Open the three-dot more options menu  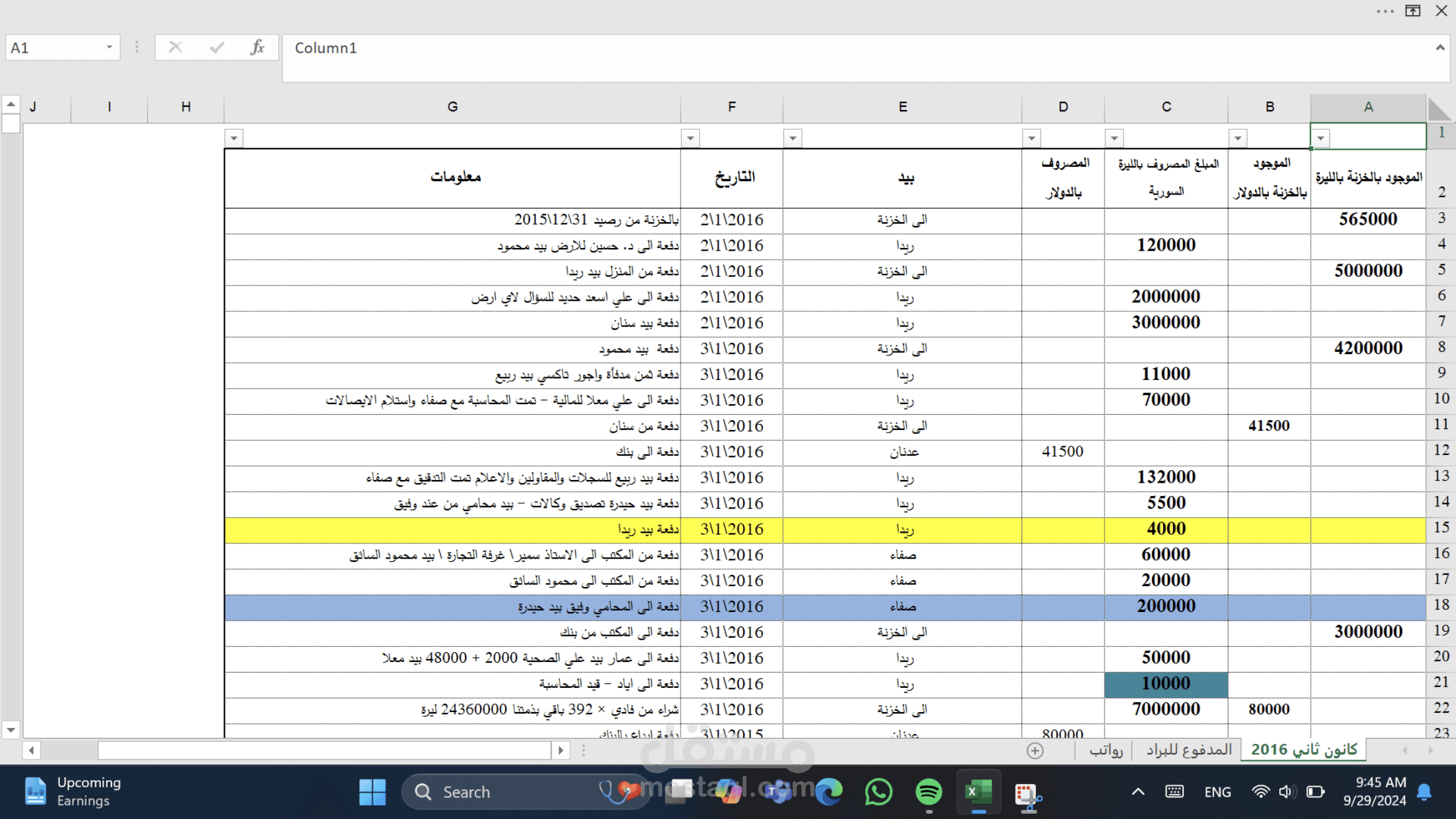coord(1385,11)
